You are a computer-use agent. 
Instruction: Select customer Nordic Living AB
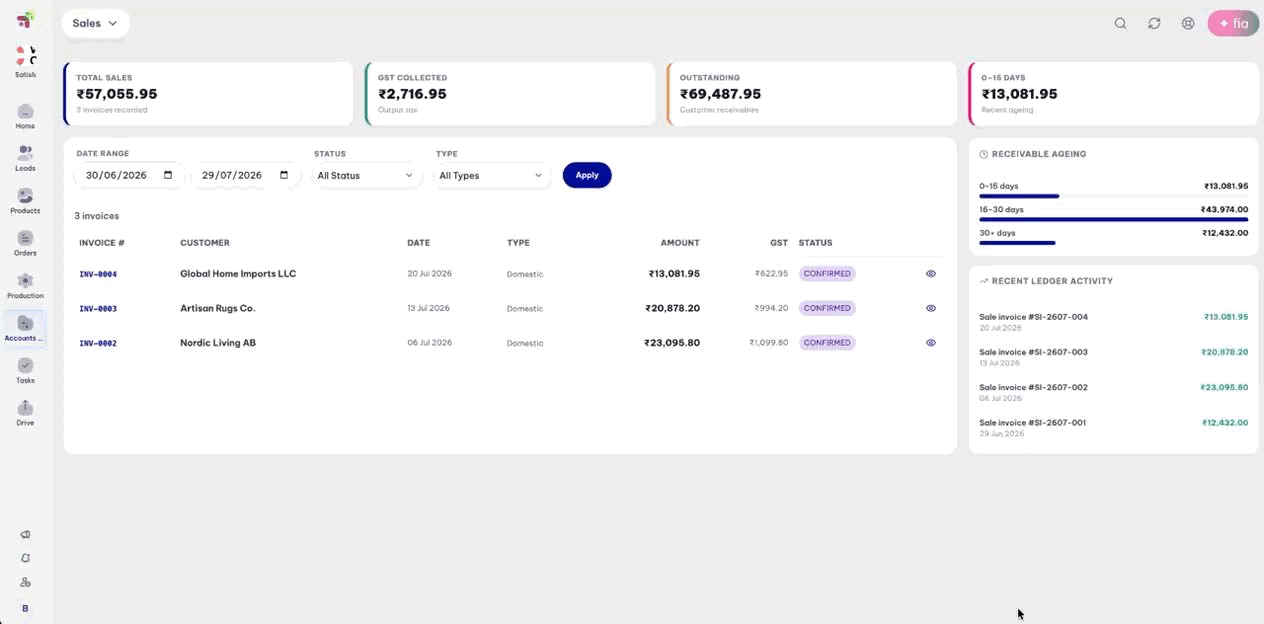pyautogui.click(x=218, y=342)
